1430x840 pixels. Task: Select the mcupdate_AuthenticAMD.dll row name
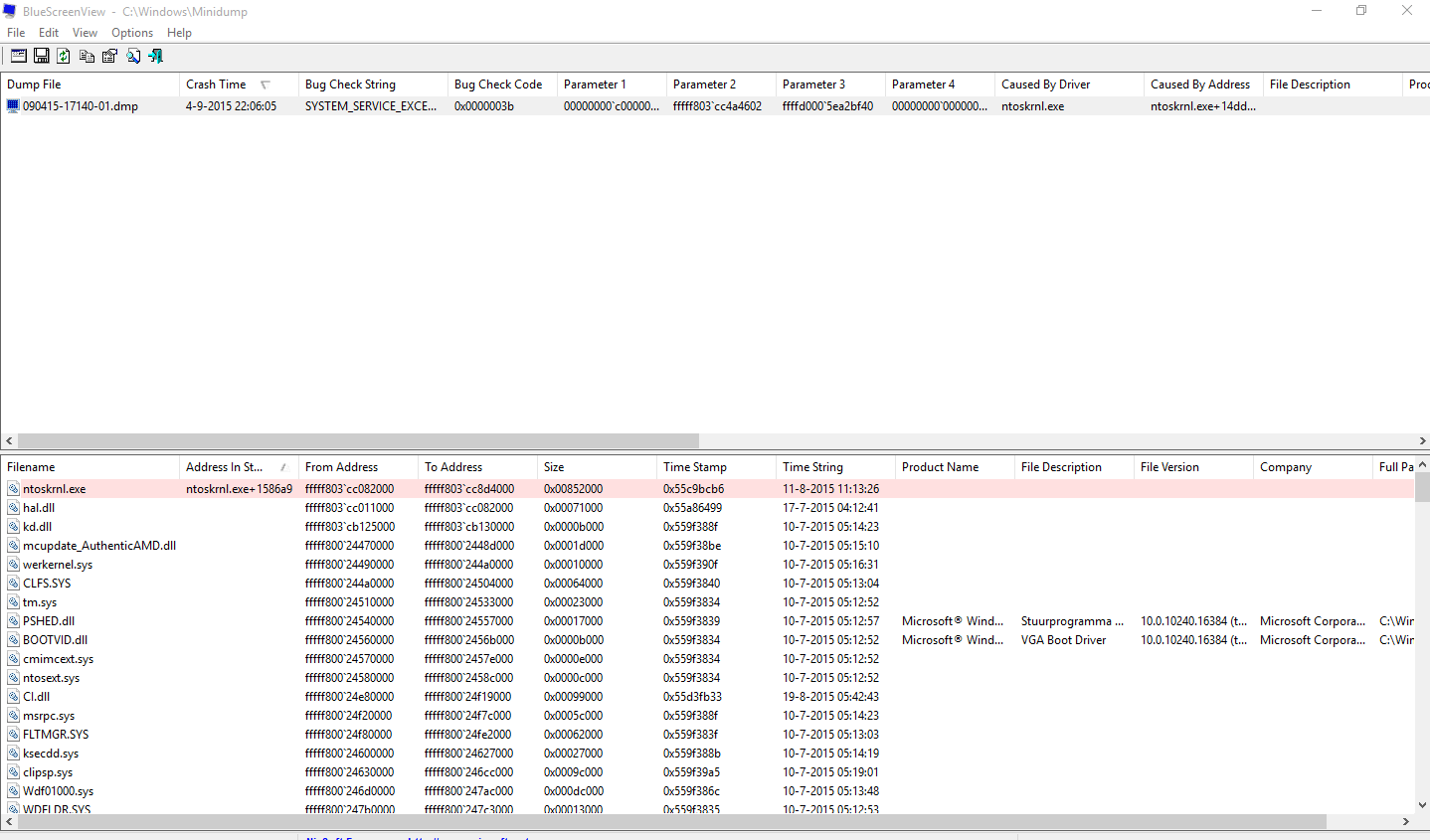(99, 546)
